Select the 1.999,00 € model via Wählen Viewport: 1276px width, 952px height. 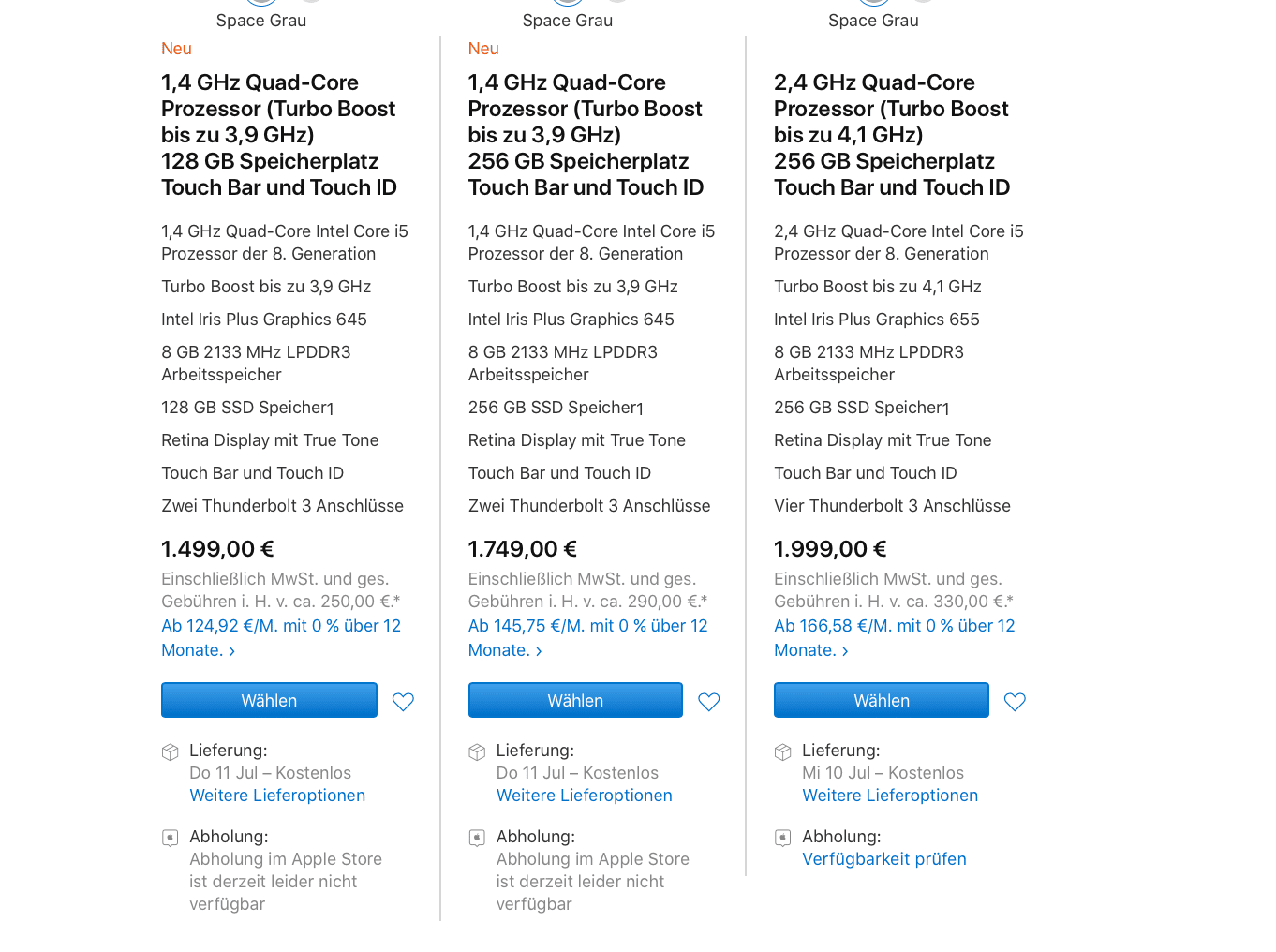[881, 701]
